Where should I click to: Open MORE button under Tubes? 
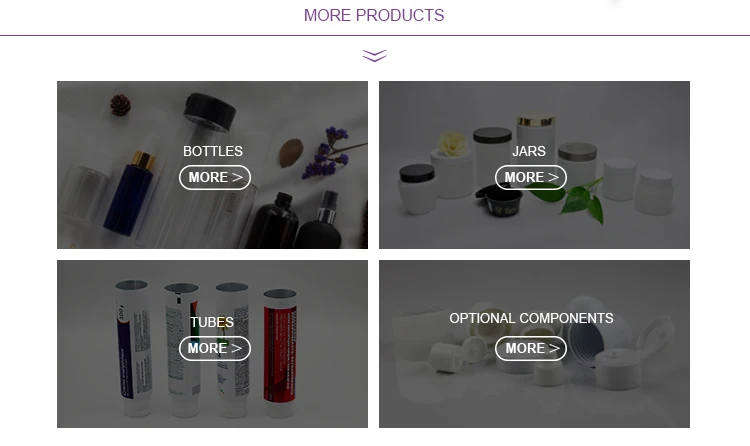(215, 348)
